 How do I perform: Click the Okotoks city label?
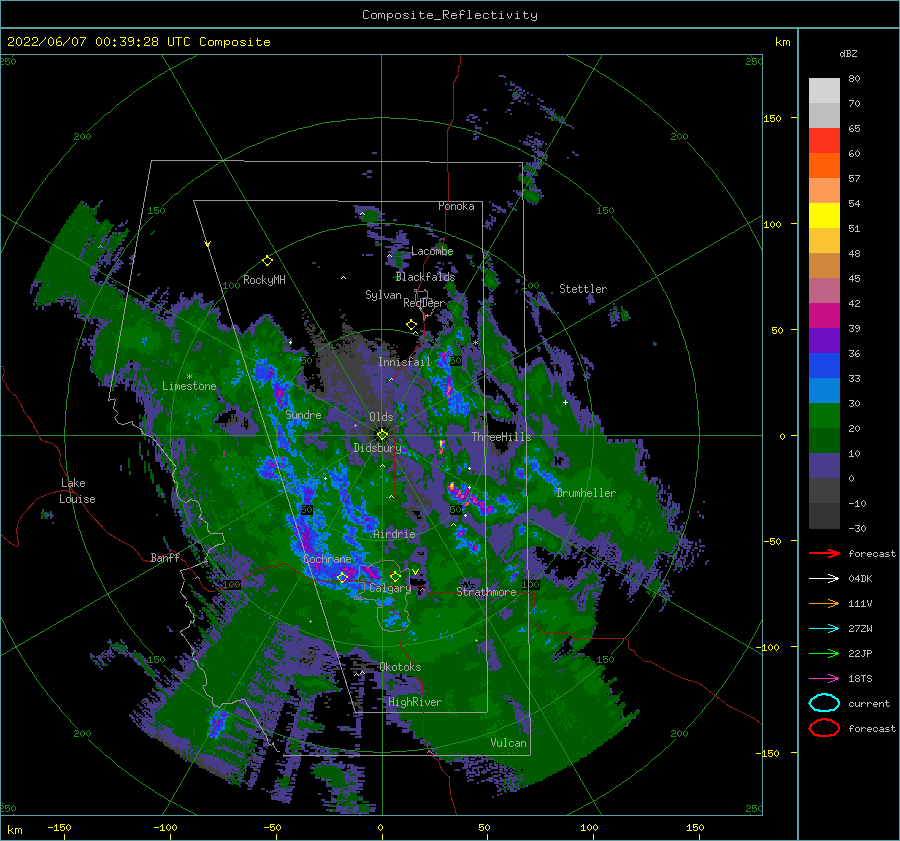pos(400,667)
